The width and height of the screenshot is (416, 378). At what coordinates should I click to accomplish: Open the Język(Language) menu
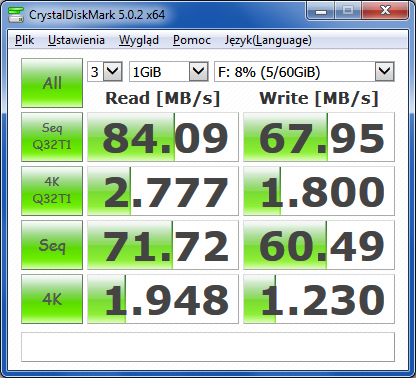tap(268, 40)
